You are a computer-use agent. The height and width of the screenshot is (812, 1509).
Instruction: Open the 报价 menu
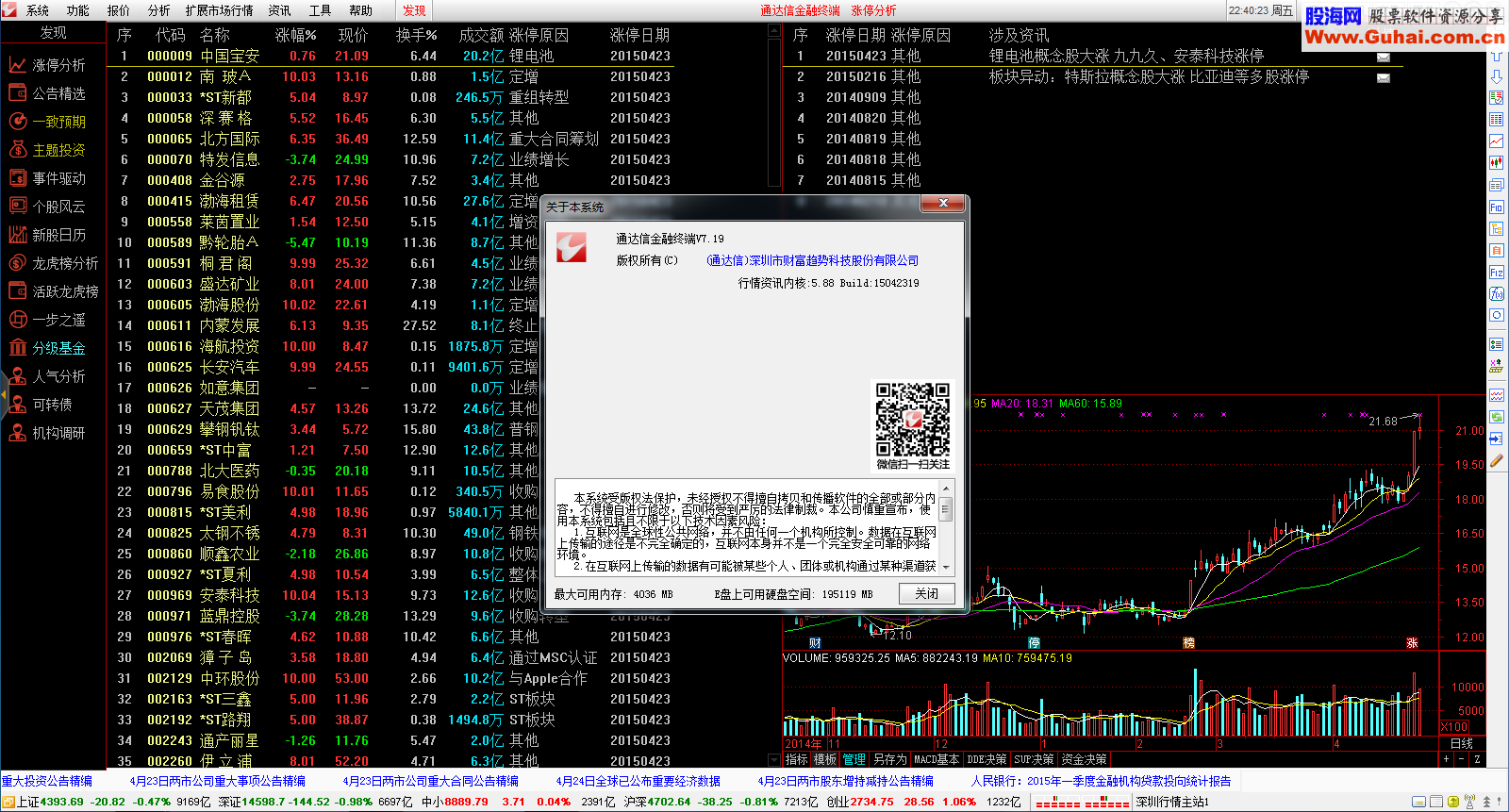(x=119, y=10)
